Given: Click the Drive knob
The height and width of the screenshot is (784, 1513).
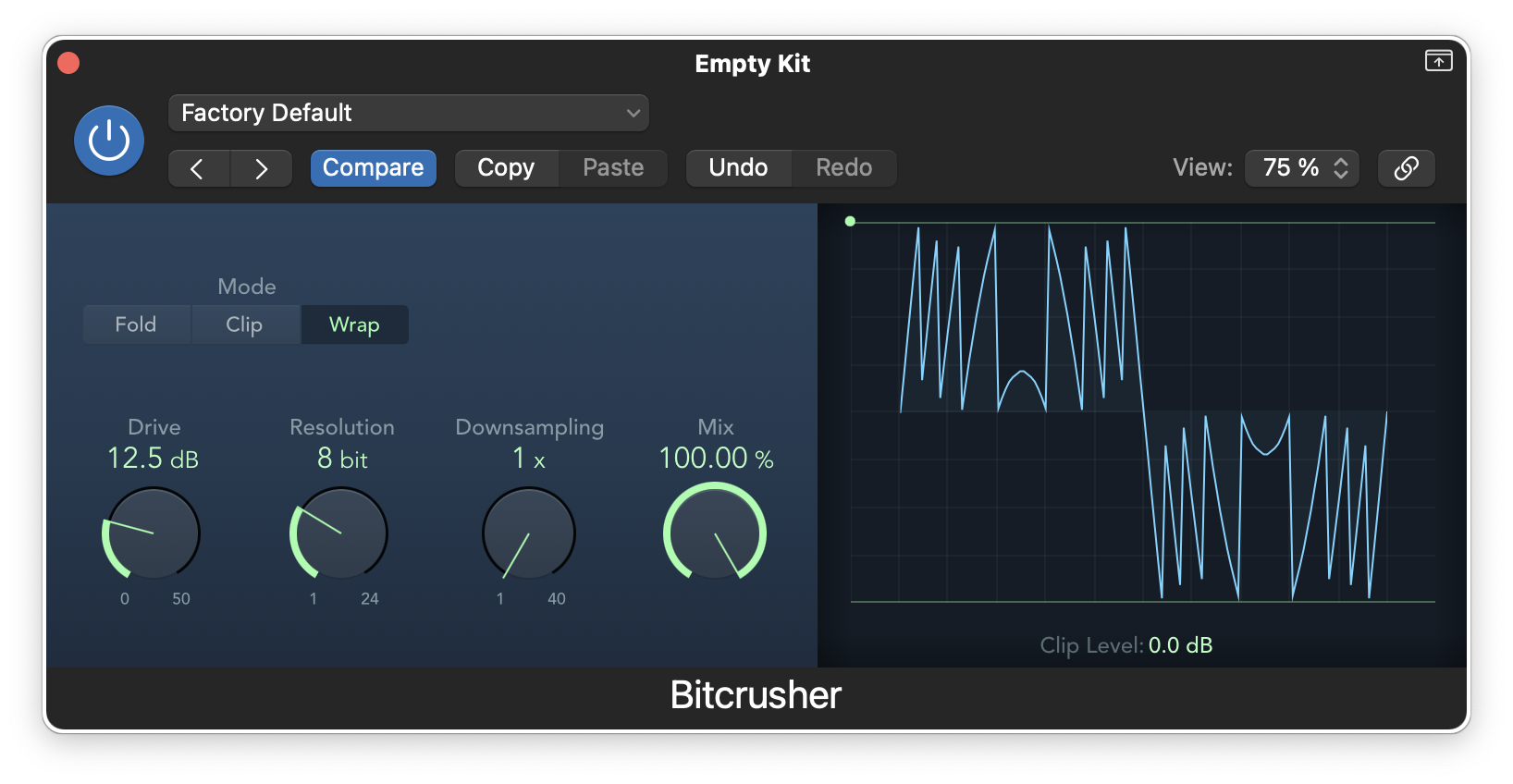Looking at the screenshot, I should (152, 533).
